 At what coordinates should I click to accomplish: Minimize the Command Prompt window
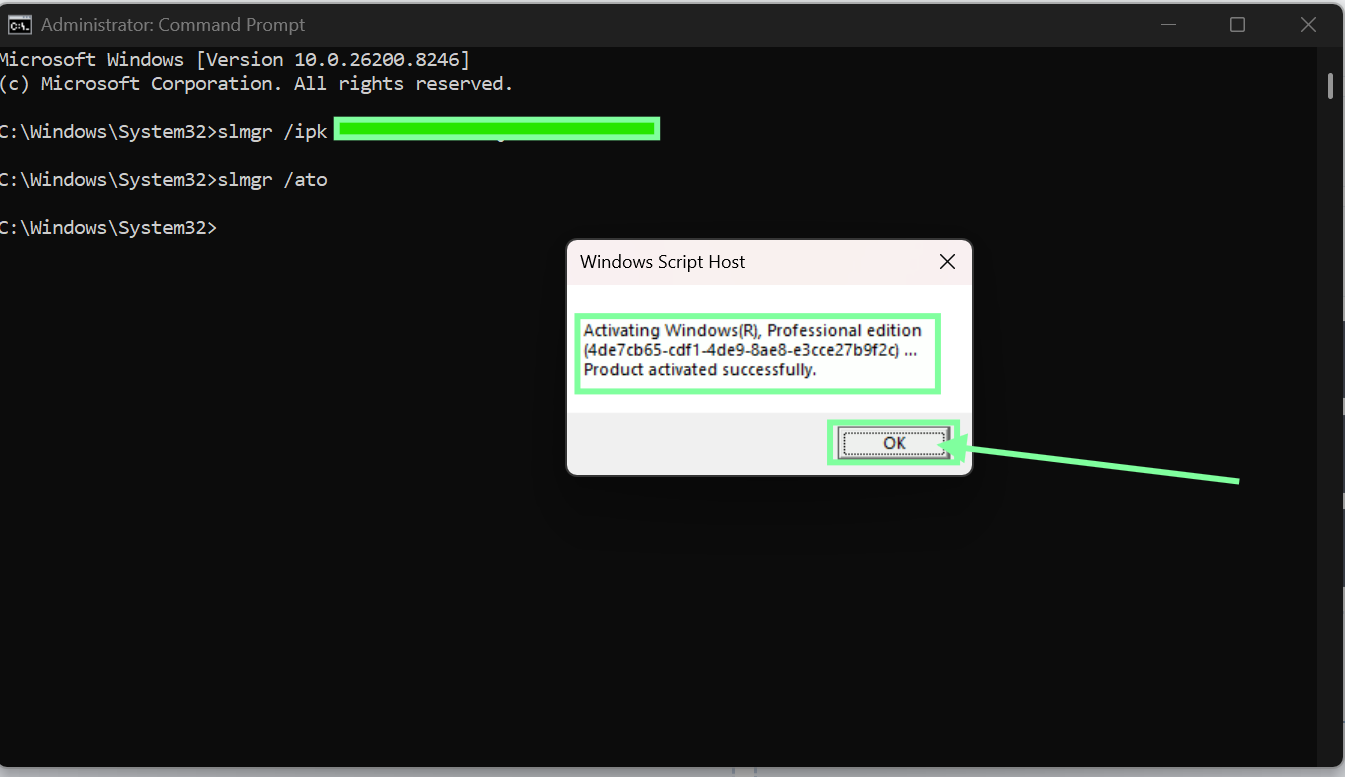(x=1166, y=25)
